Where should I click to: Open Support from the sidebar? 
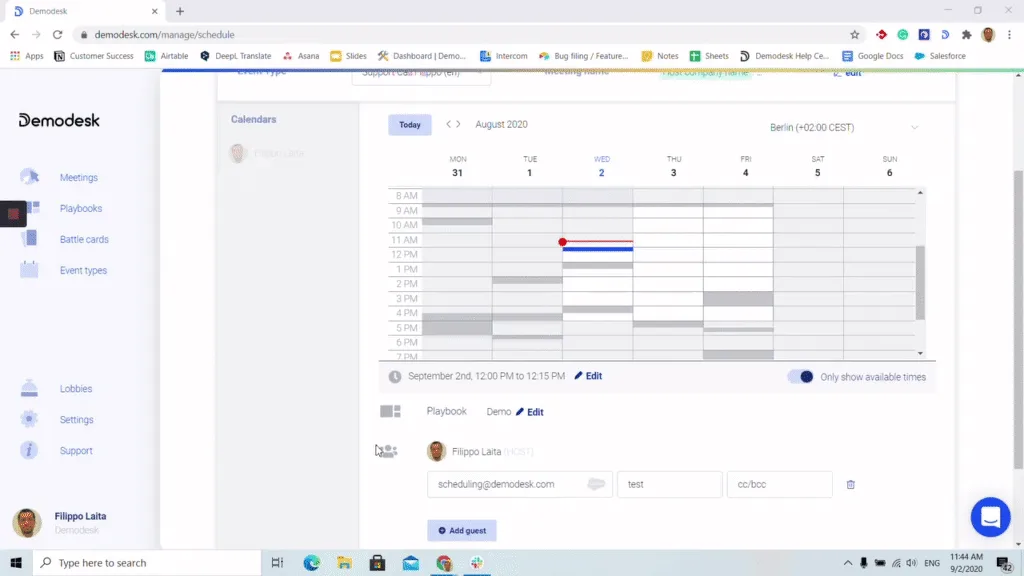(76, 451)
